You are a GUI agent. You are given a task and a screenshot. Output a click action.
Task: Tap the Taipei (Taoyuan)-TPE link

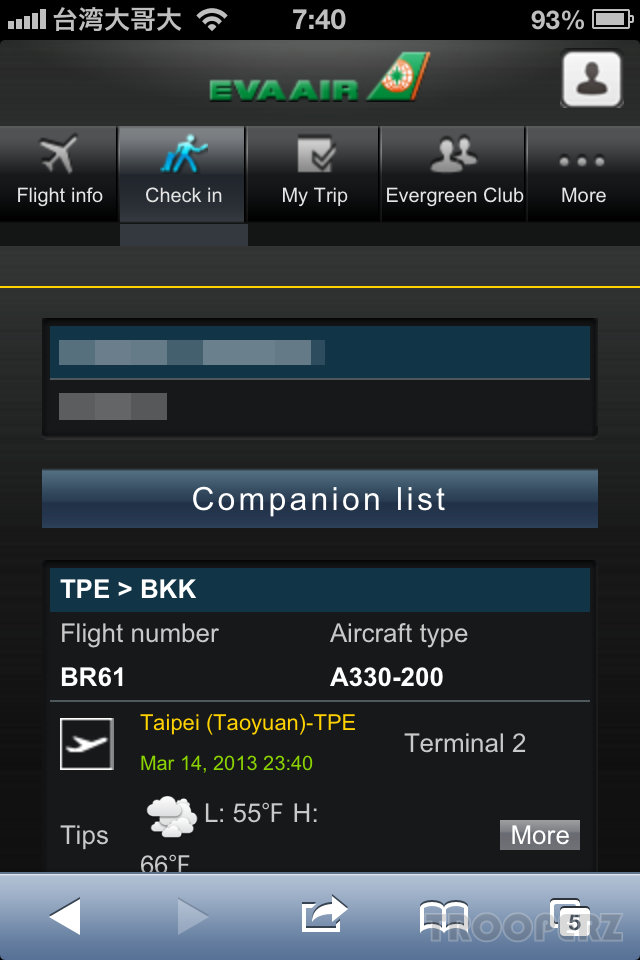pos(248,722)
